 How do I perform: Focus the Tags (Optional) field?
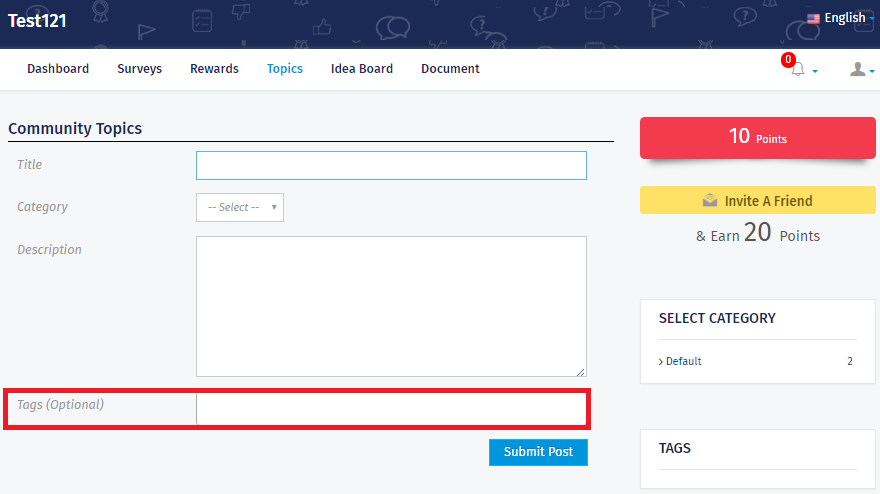[x=391, y=409]
